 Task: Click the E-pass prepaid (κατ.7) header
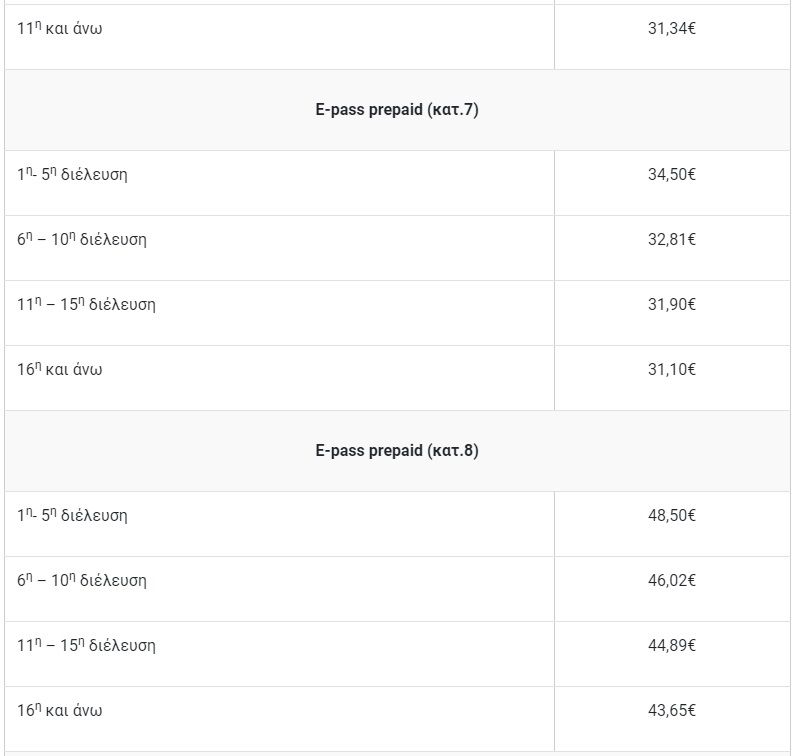(x=397, y=110)
